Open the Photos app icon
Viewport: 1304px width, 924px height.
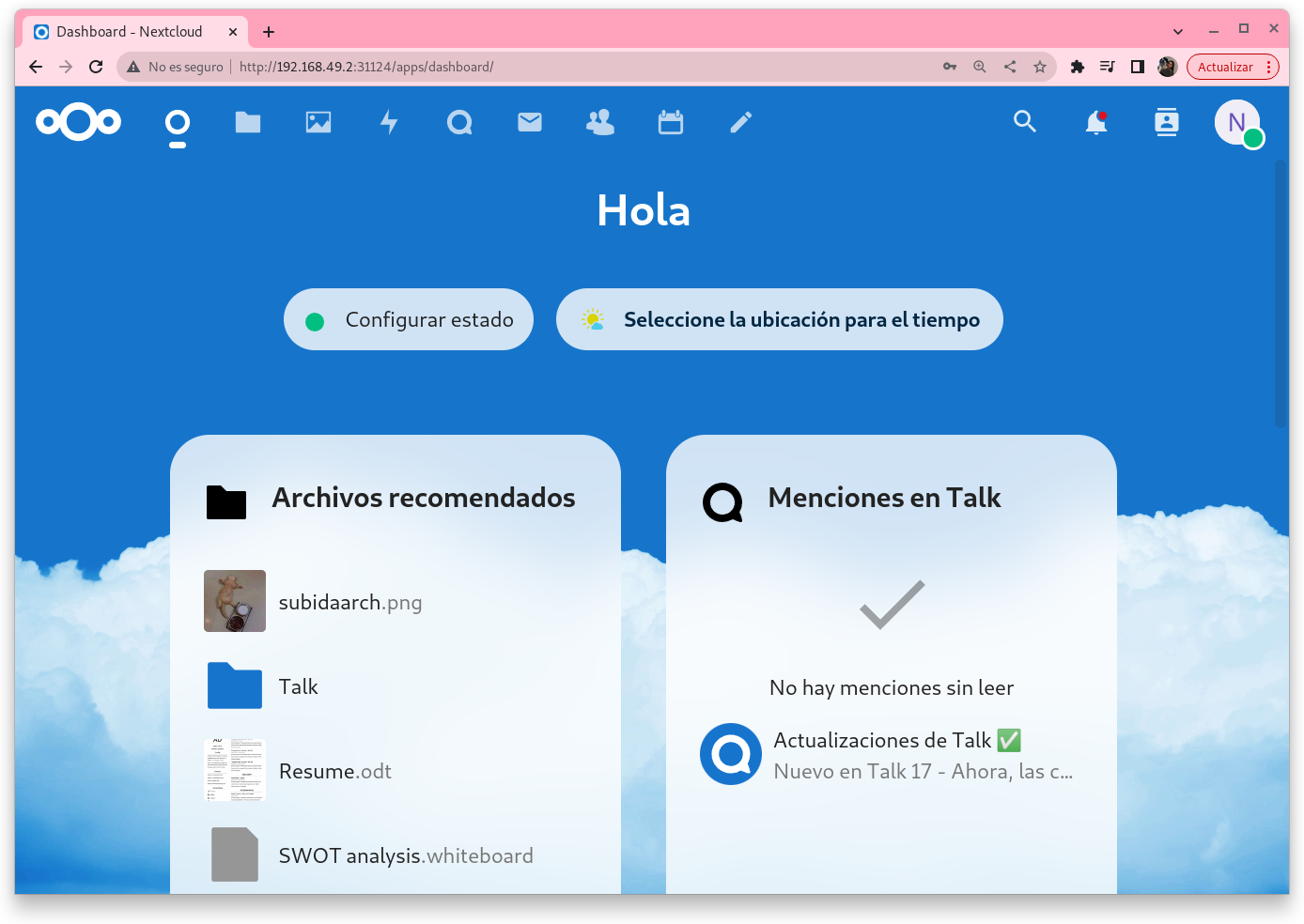(318, 122)
